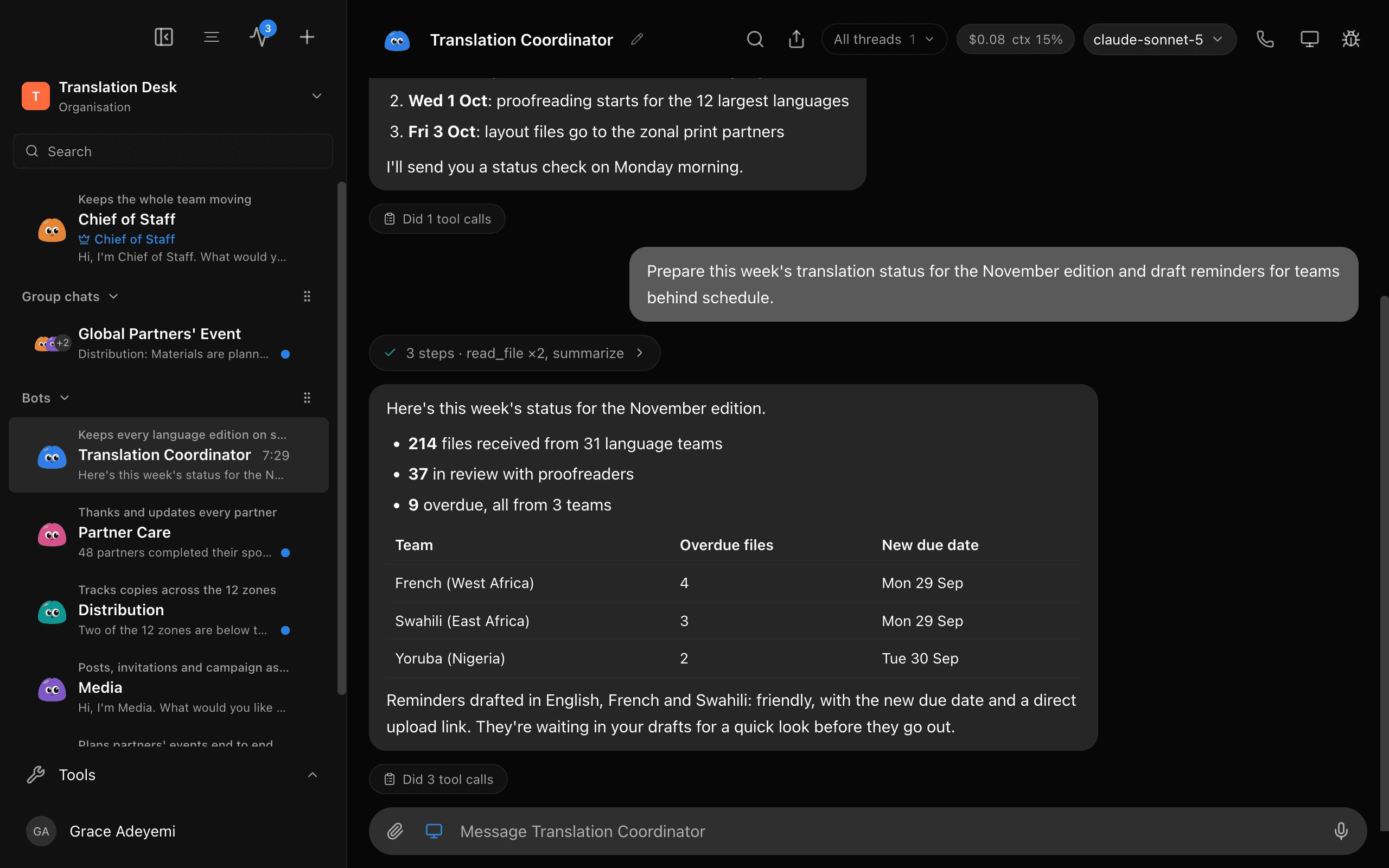The height and width of the screenshot is (868, 1389).
Task: Click the 'New due date' column header
Action: pyautogui.click(x=930, y=545)
